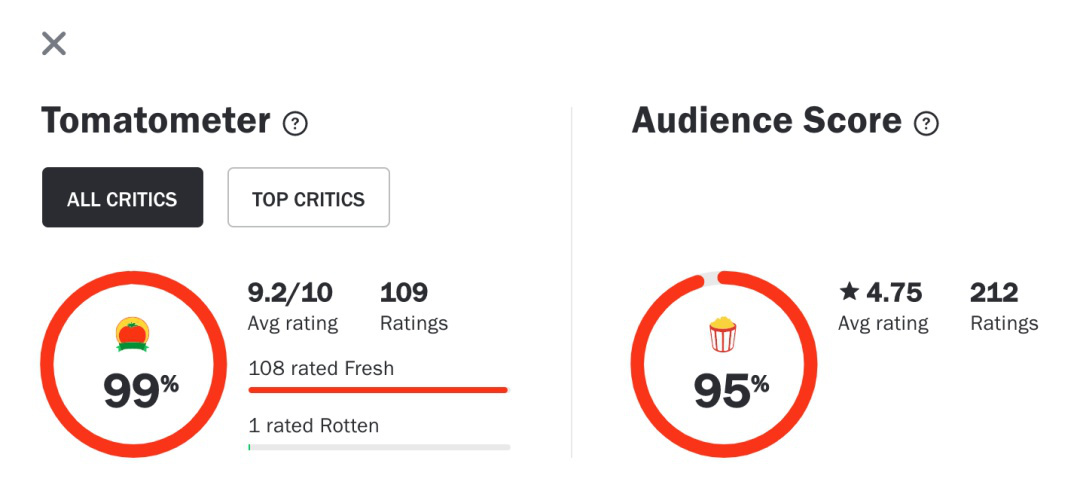The height and width of the screenshot is (497, 1080).
Task: Click the Rotten rating bar
Action: point(379,447)
